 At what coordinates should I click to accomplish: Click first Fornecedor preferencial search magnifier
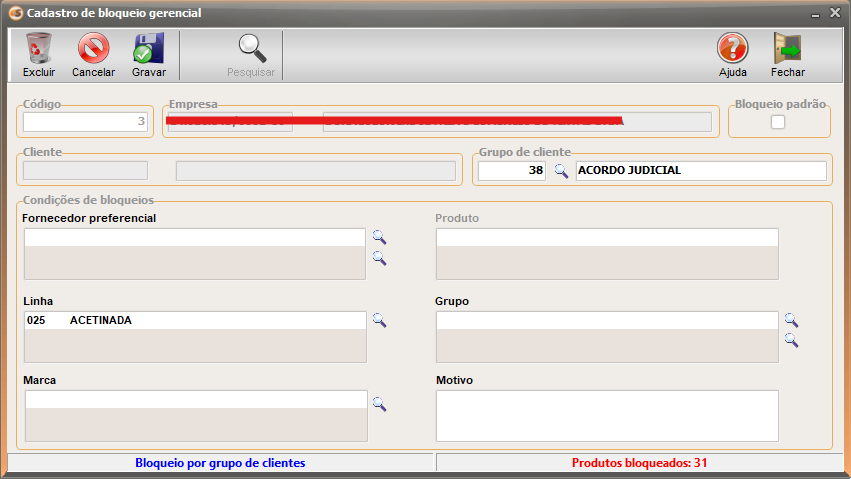(x=379, y=237)
